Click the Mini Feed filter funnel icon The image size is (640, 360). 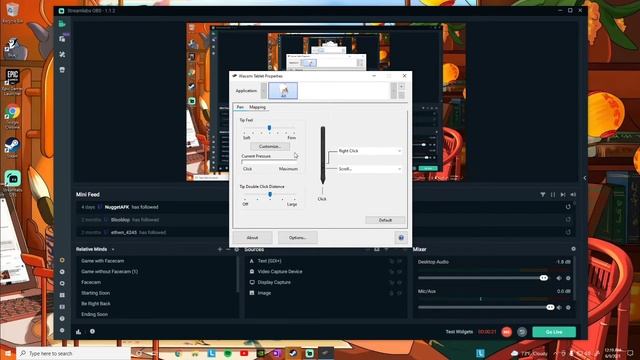coord(542,195)
